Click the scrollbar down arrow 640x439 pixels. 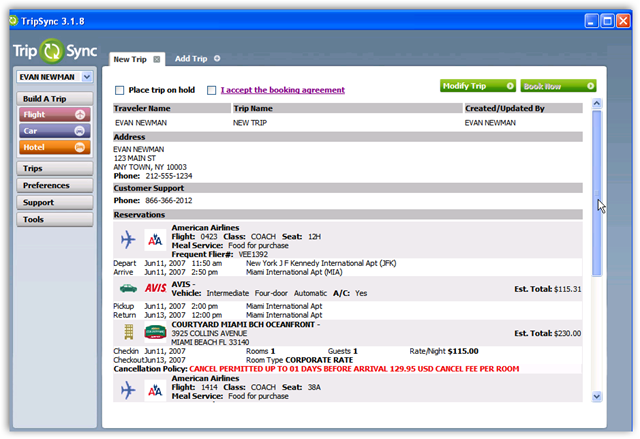point(596,396)
